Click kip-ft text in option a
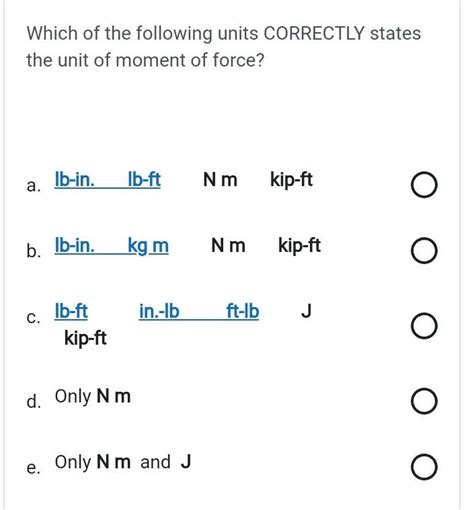Viewport: 474px width, 510px height. 292,180
